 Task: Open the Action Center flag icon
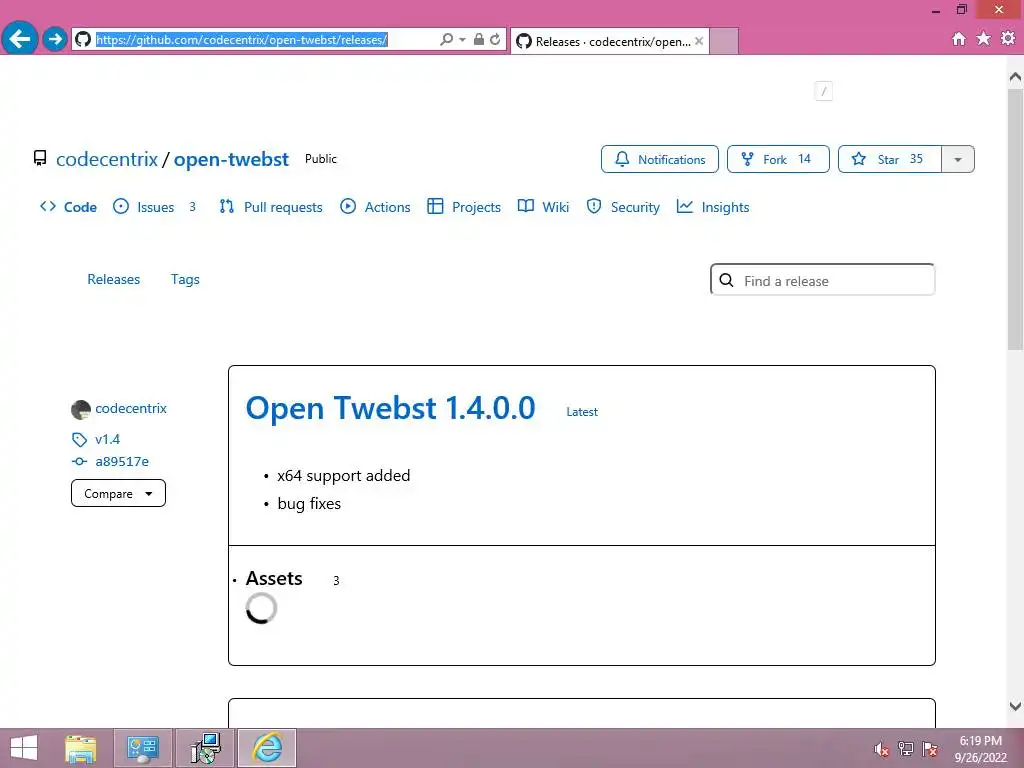tap(930, 749)
